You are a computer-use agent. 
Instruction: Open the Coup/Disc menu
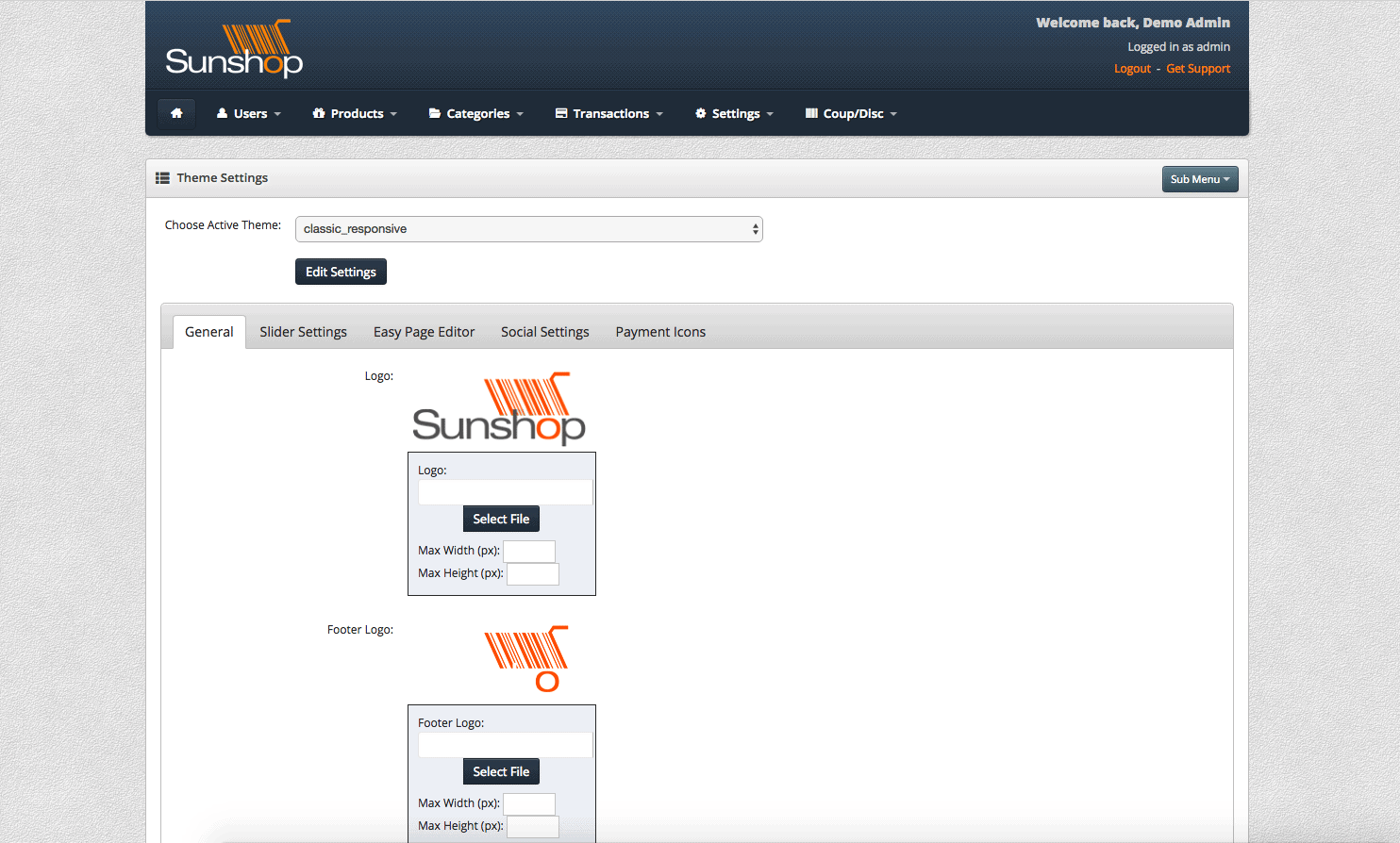851,113
